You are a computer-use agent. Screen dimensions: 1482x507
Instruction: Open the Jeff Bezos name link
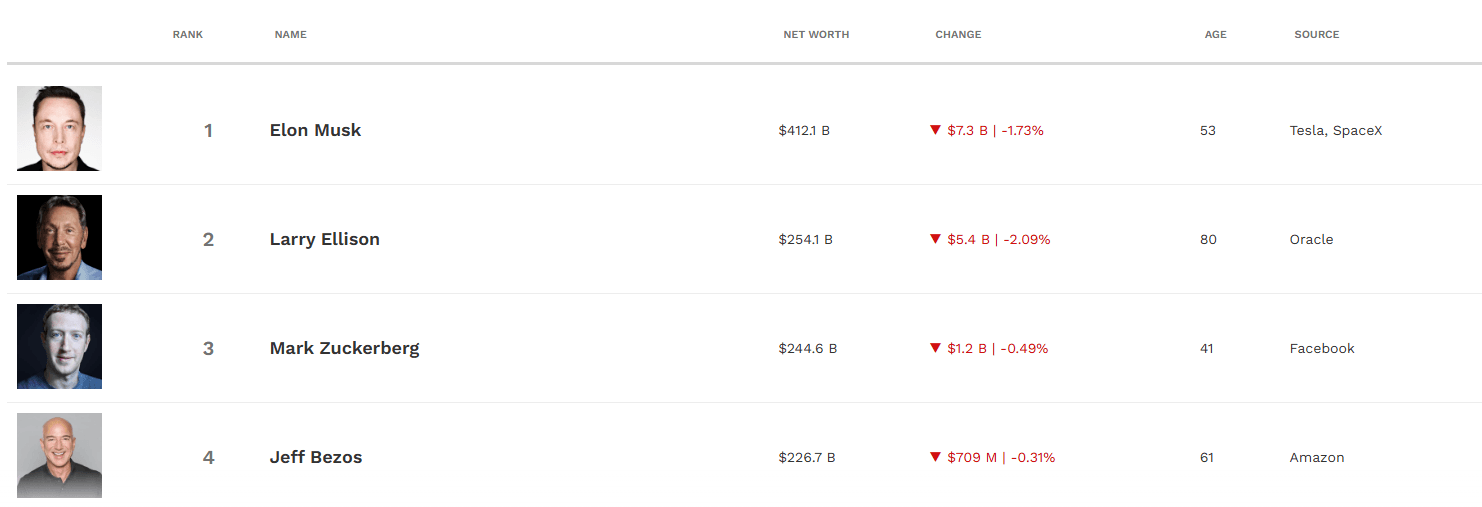point(315,457)
